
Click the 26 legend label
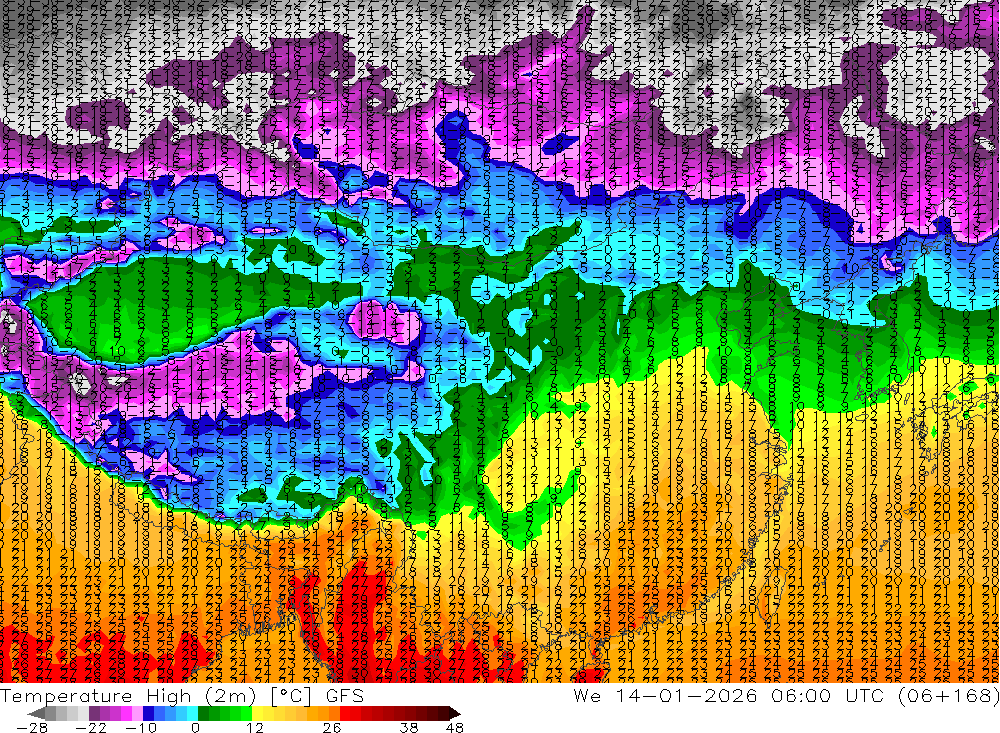[x=332, y=728]
